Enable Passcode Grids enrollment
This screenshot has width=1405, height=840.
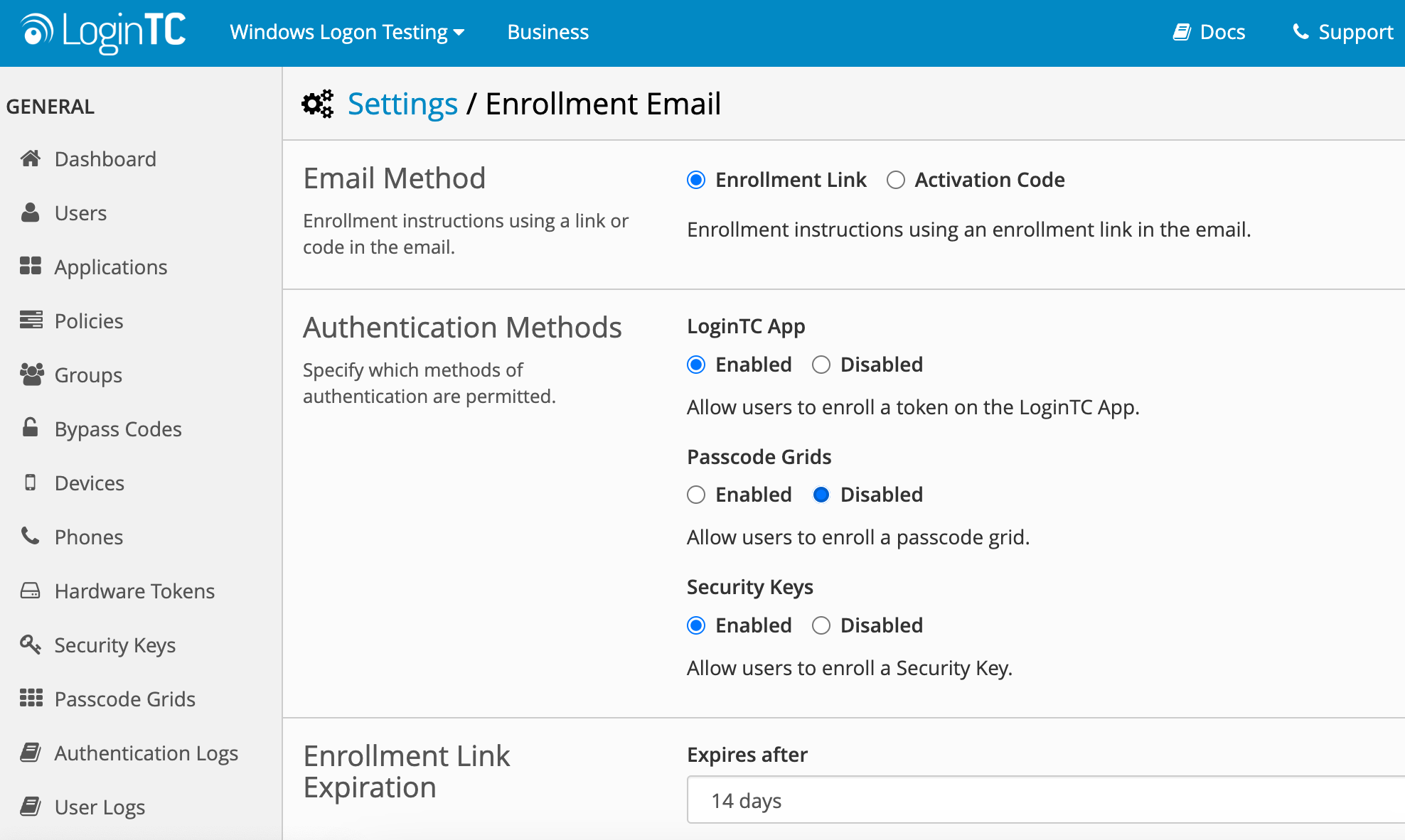point(696,495)
